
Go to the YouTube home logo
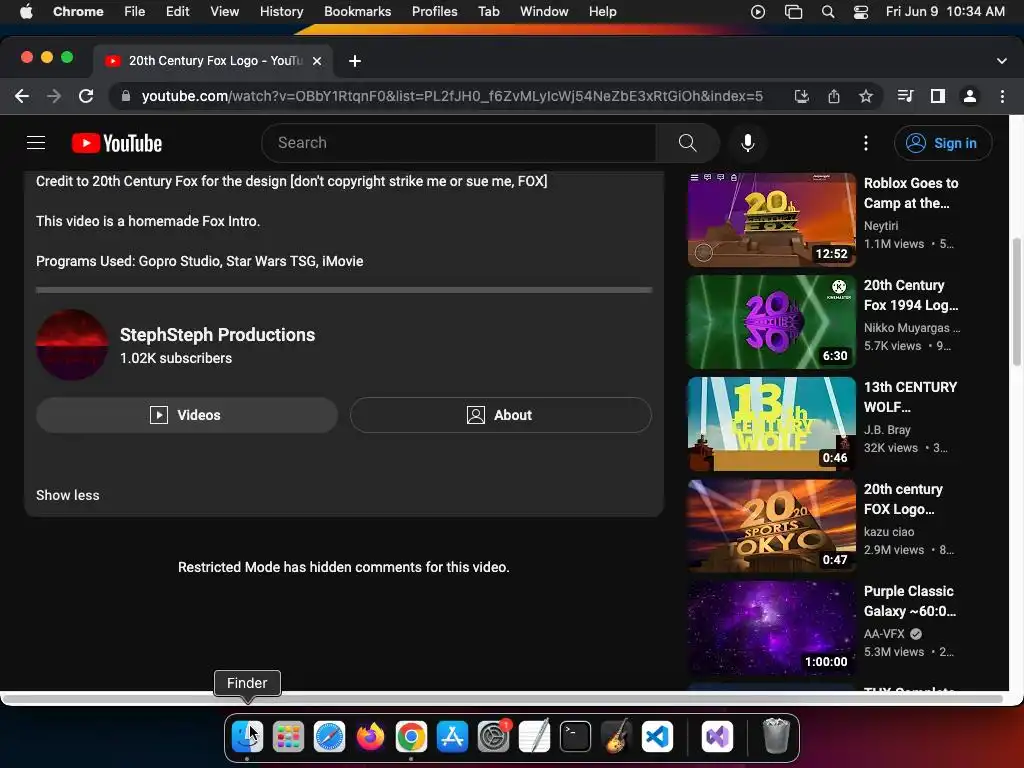[117, 143]
